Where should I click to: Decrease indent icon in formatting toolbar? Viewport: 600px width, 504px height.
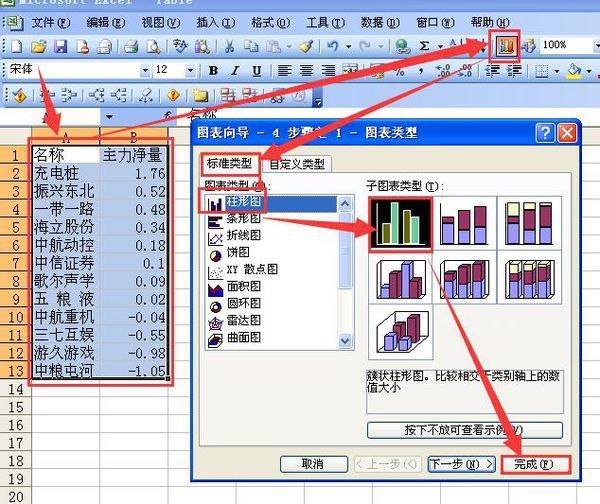[492, 71]
